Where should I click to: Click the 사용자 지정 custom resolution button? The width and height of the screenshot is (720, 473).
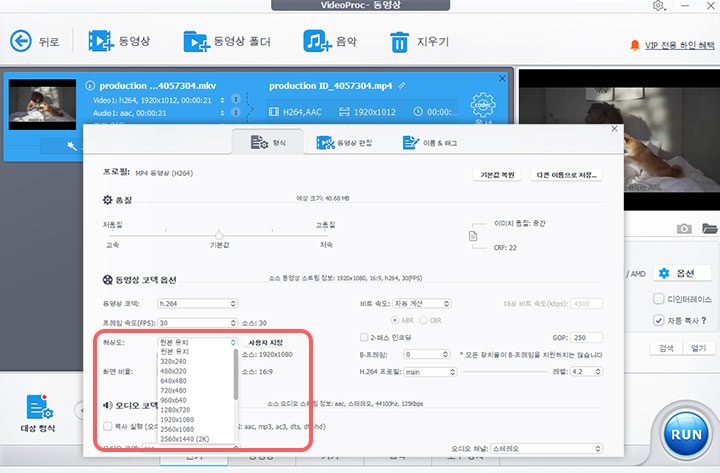[x=265, y=343]
